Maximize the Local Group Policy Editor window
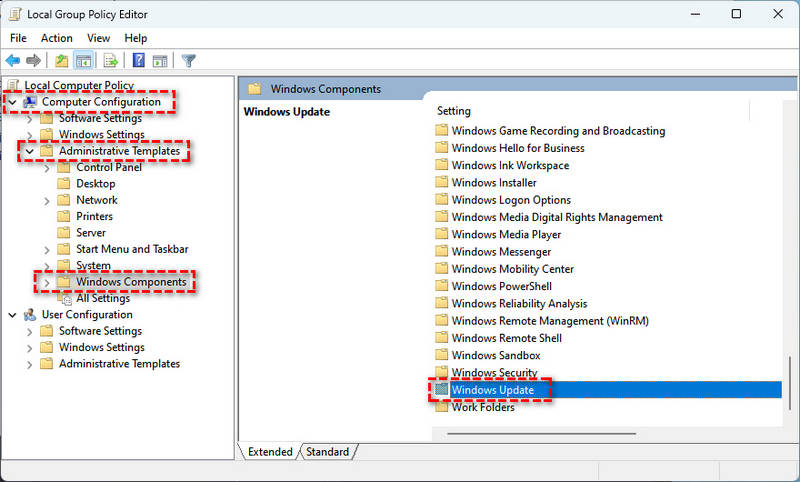This screenshot has width=800, height=482. pyautogui.click(x=736, y=14)
